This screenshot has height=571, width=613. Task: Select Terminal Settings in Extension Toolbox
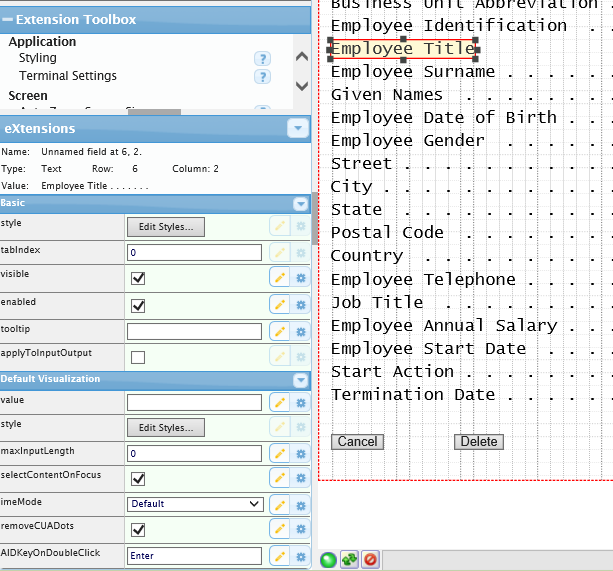coord(68,76)
